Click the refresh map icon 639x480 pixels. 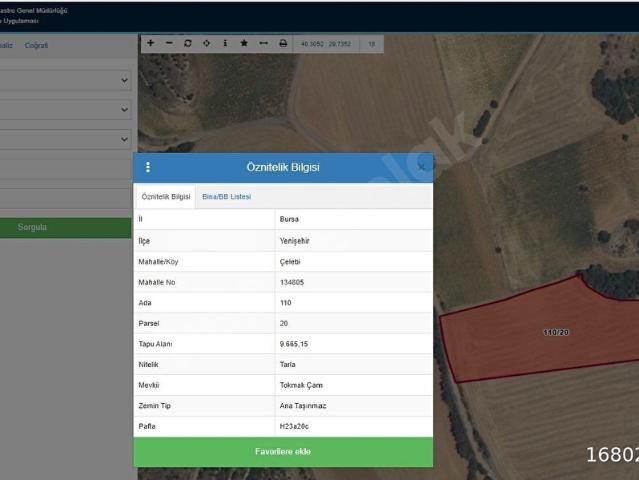(x=188, y=43)
